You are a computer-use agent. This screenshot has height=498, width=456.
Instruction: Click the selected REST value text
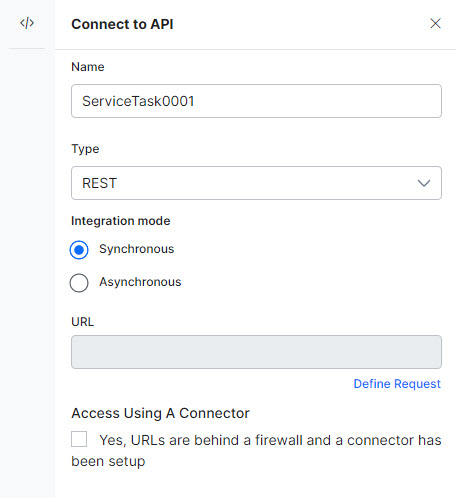pyautogui.click(x=99, y=183)
